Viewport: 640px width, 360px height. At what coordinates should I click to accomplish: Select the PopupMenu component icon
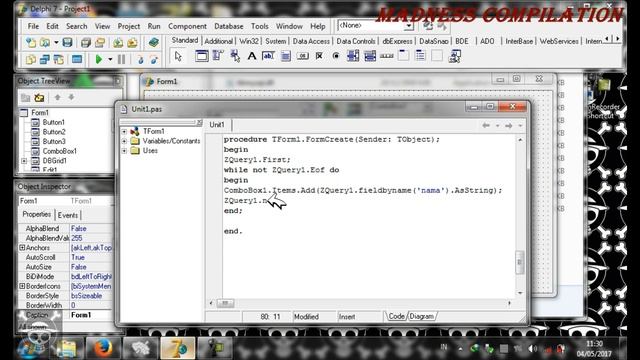(235, 56)
